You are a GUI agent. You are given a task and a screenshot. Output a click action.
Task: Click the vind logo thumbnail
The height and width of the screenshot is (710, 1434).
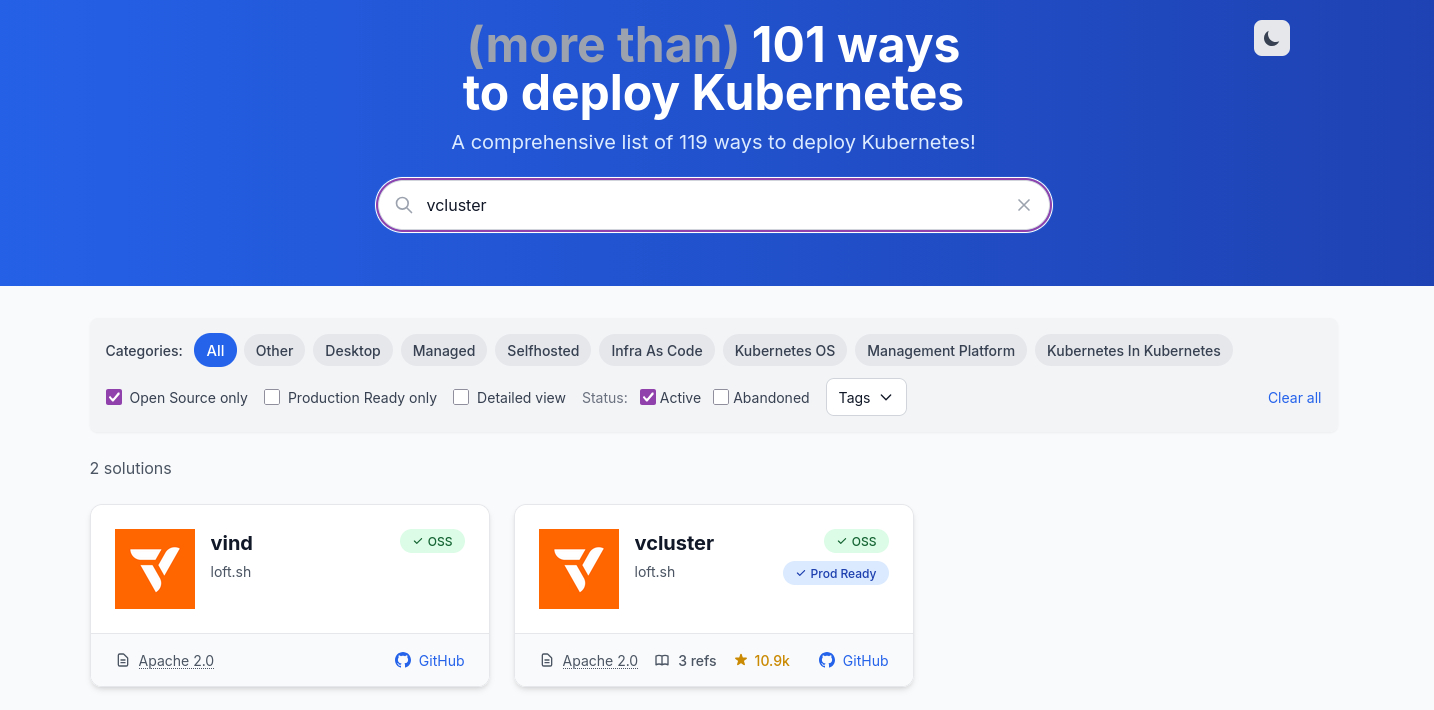[x=155, y=569]
